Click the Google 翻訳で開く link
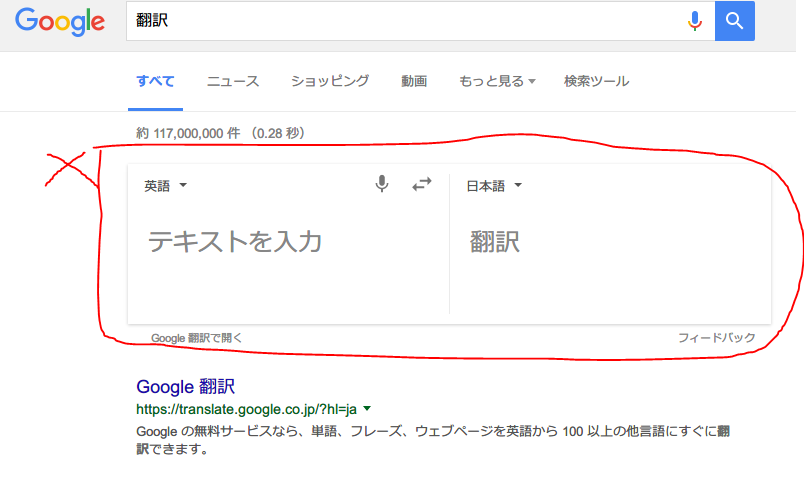The image size is (804, 477). tap(196, 338)
